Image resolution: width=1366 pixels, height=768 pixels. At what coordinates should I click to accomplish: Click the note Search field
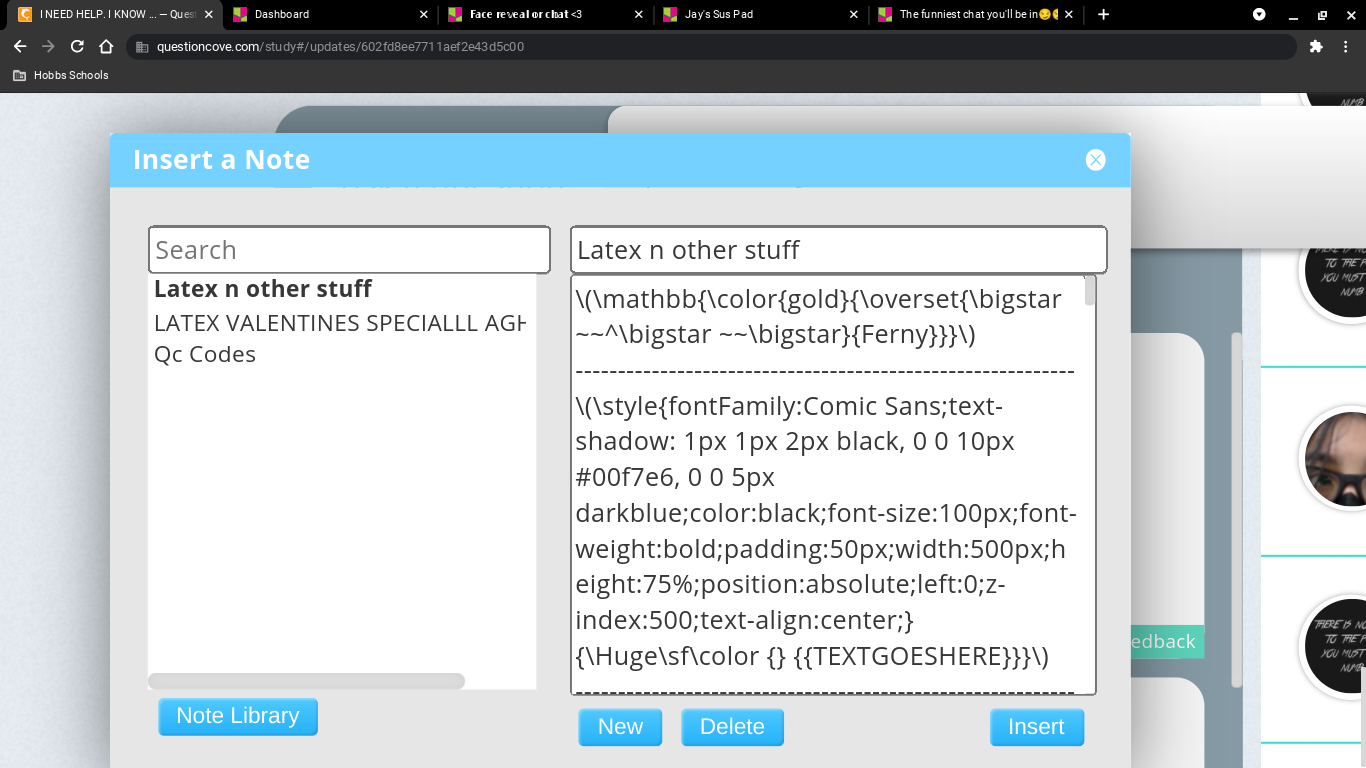[x=349, y=250]
